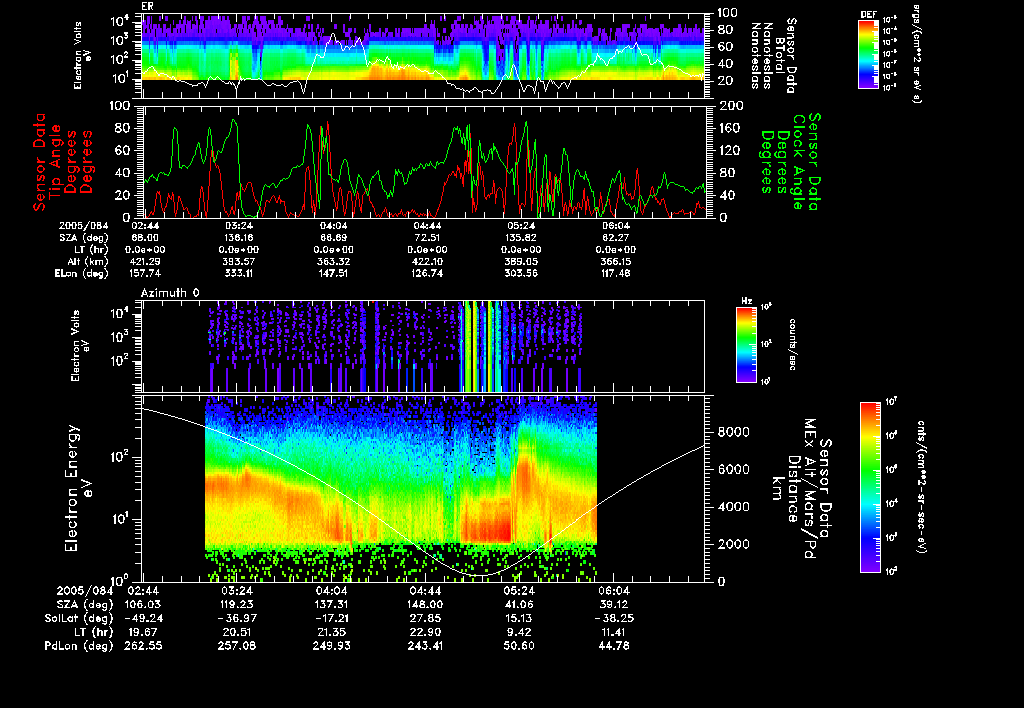Screen dimensions: 1024x708
Task: Click the cnts/(cm**2-sr-sec-eV) color scale bar
Action: click(x=870, y=487)
